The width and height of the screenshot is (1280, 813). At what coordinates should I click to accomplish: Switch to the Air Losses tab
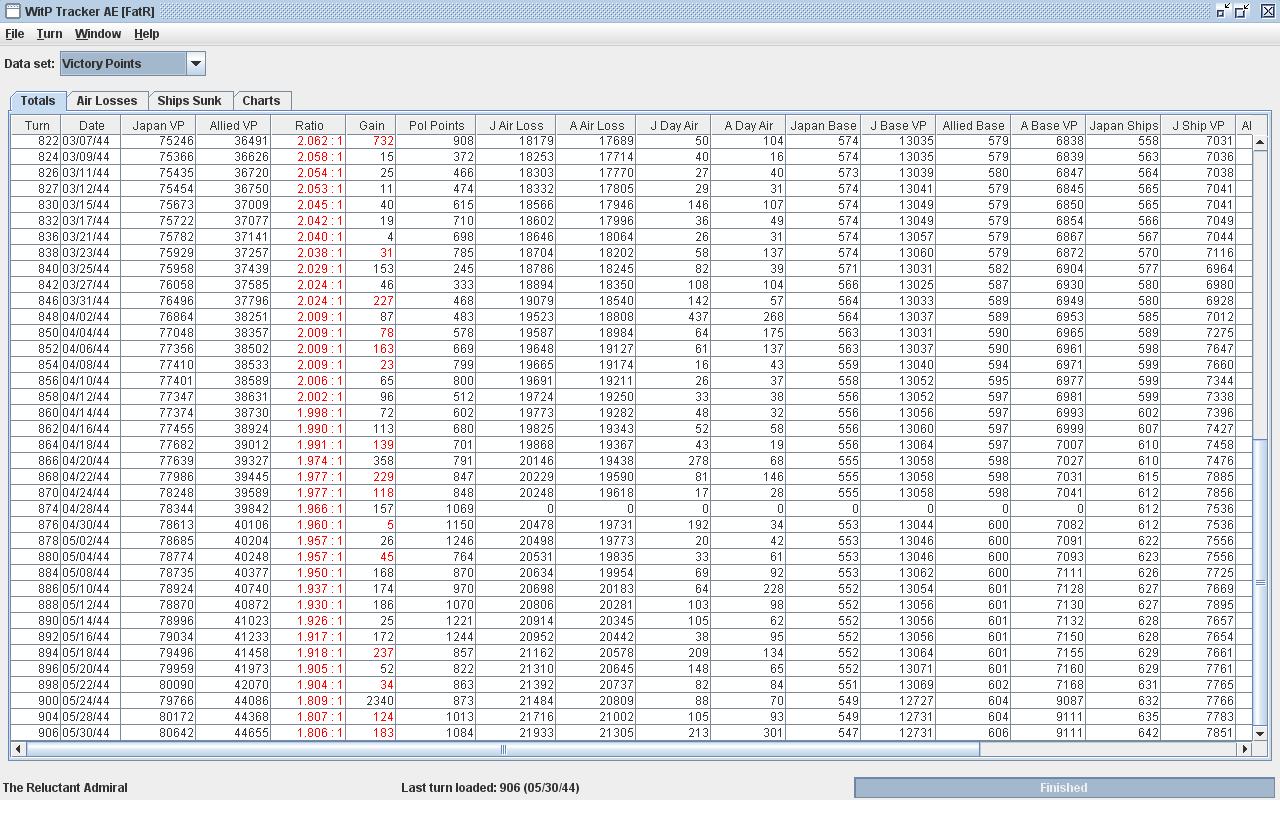click(x=107, y=101)
